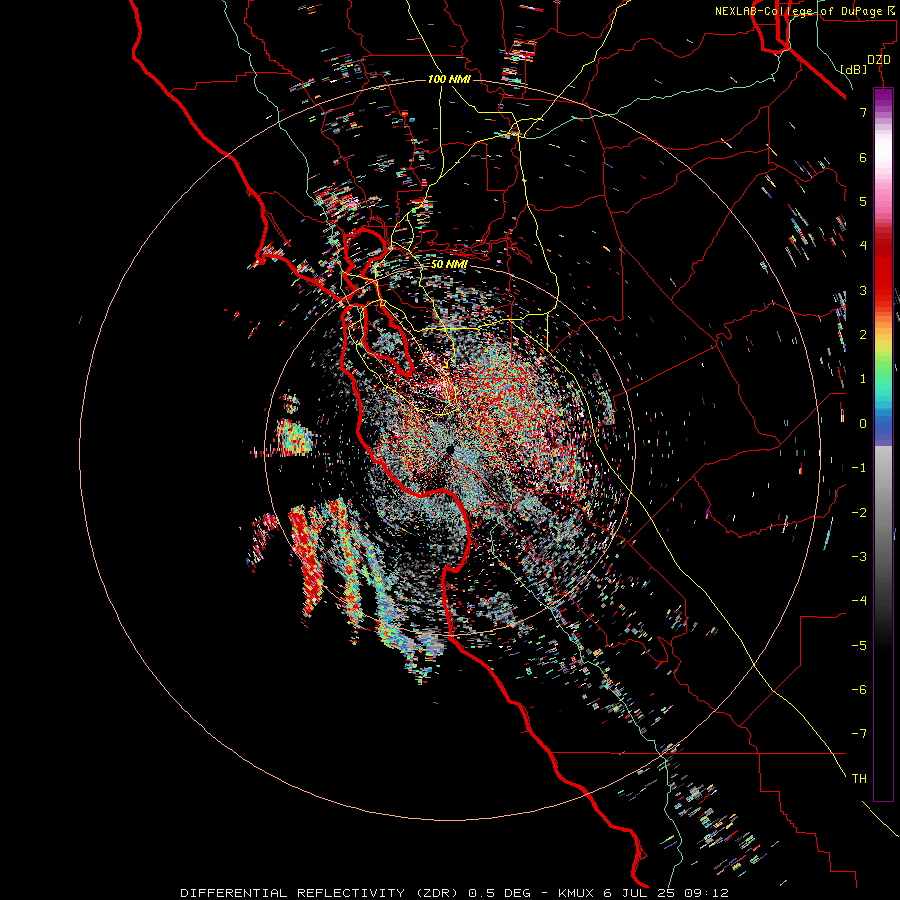This screenshot has height=900, width=900.
Task: Click the "-5" value on the color scale
Action: coord(859,646)
